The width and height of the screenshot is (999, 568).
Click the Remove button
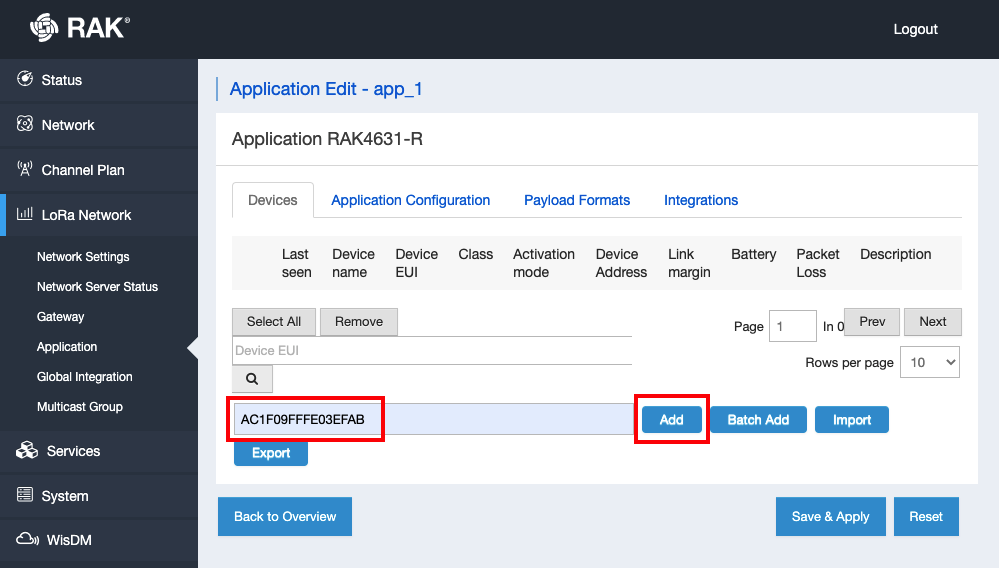point(359,322)
